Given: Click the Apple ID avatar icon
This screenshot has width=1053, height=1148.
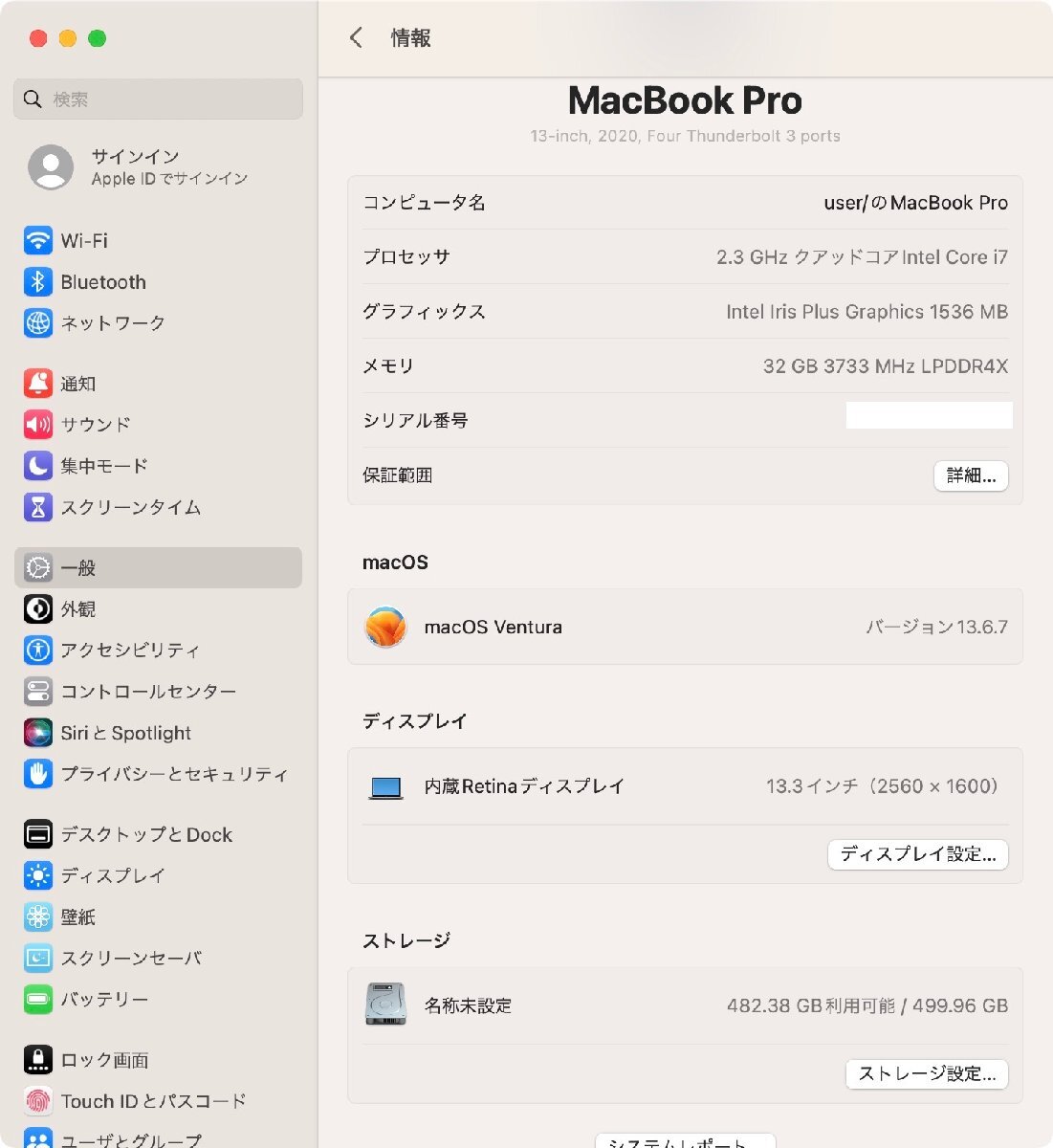Looking at the screenshot, I should coord(51,167).
